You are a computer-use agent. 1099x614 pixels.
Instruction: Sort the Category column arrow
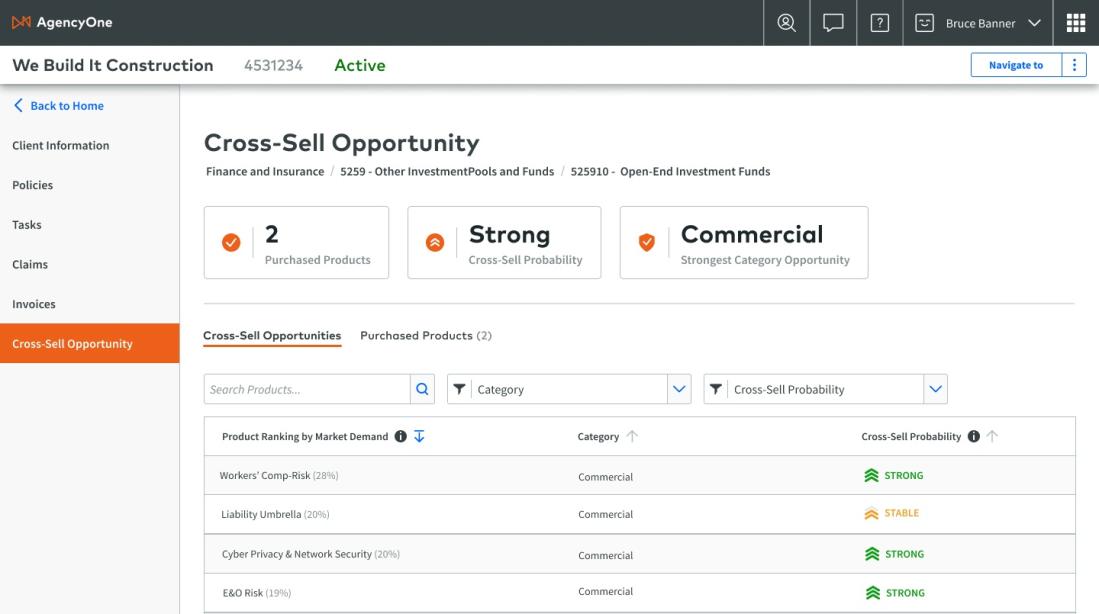[x=631, y=437]
